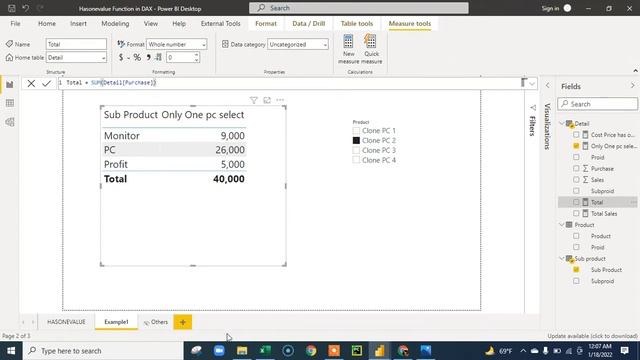This screenshot has width=640, height=360.
Task: Open the HASONEVALUE page tab
Action: click(66, 322)
